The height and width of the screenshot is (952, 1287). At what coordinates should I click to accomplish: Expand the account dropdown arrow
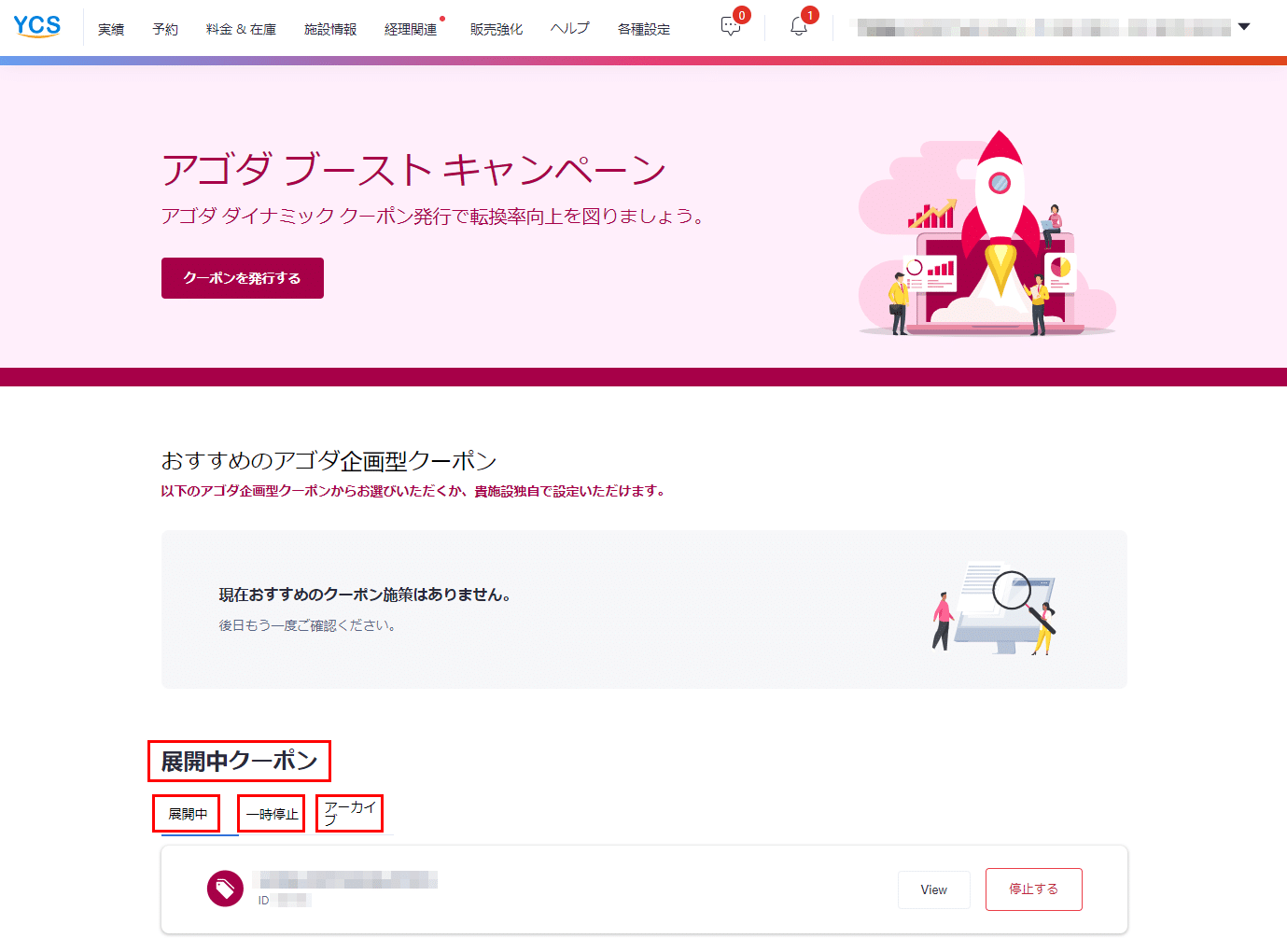1243,27
